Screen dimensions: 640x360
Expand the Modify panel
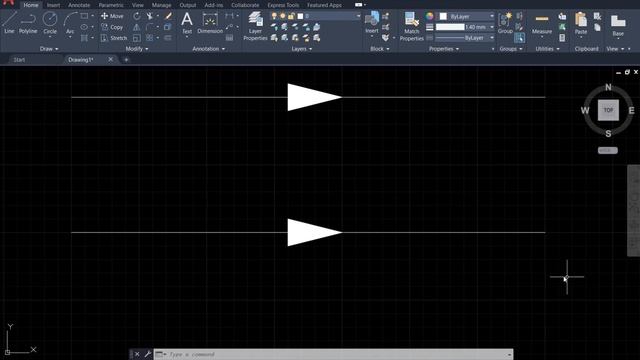click(137, 49)
